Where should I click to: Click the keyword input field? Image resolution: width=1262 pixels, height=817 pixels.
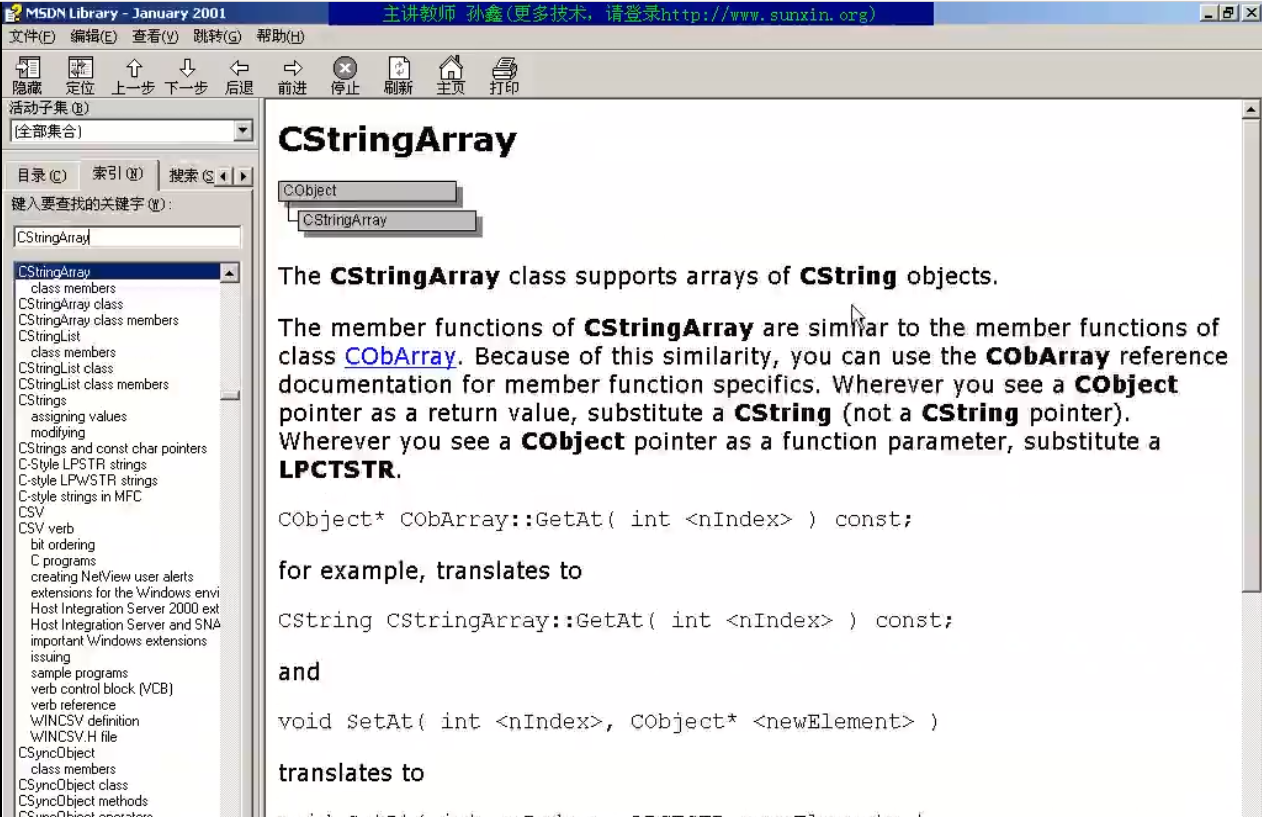tap(127, 237)
